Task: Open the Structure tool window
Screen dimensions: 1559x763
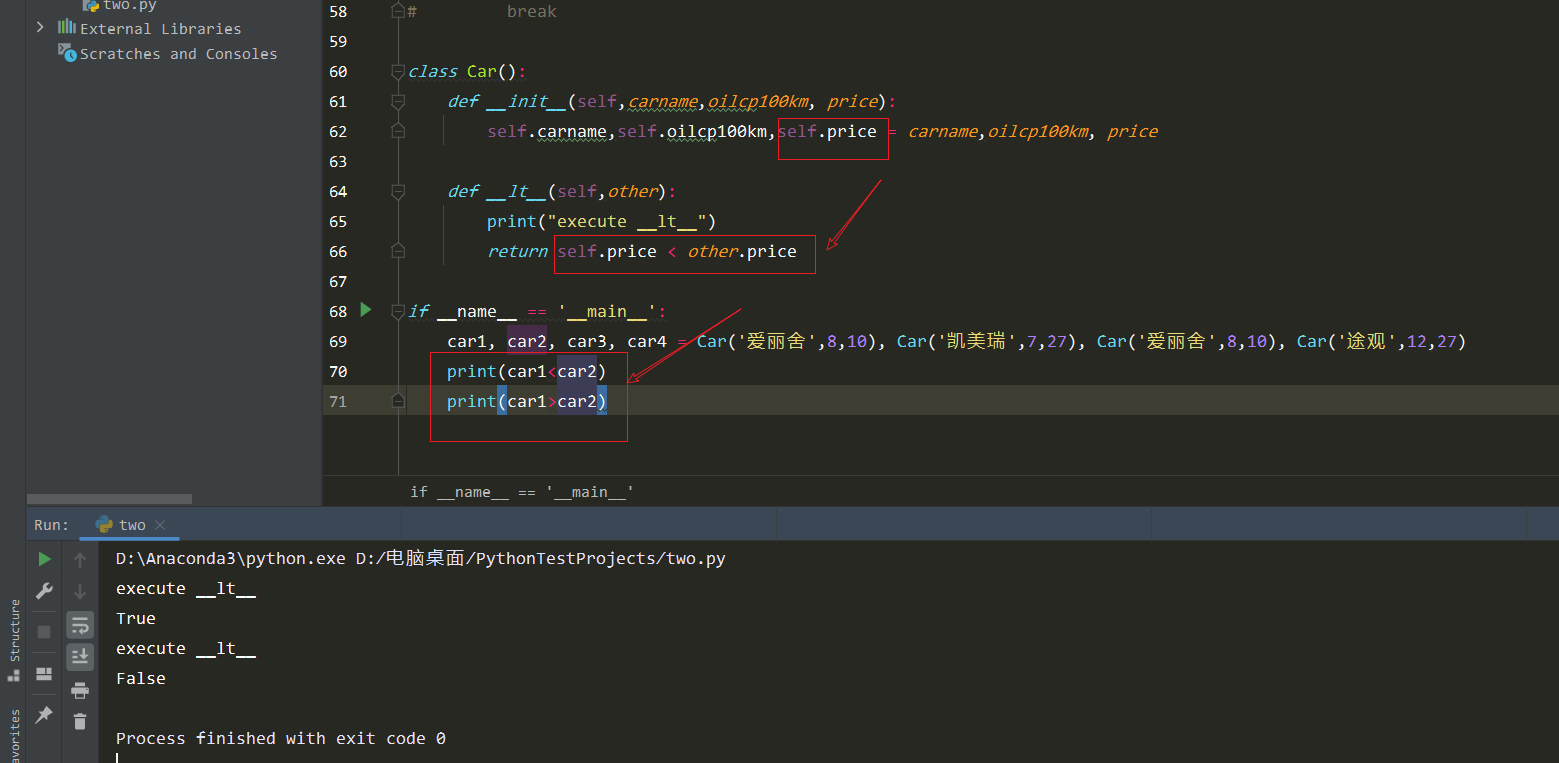Action: pyautogui.click(x=14, y=631)
